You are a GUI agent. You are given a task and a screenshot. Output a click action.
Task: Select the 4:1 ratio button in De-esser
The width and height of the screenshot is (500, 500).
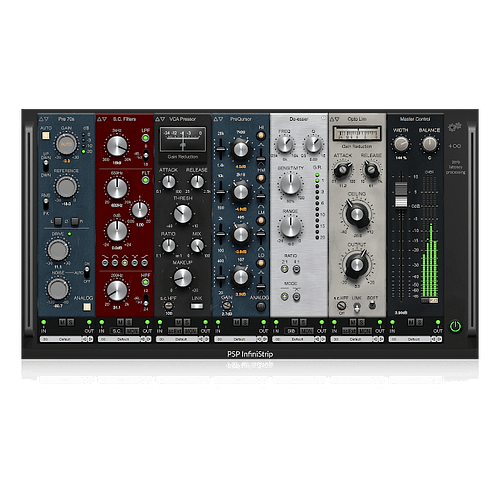pos(296,269)
